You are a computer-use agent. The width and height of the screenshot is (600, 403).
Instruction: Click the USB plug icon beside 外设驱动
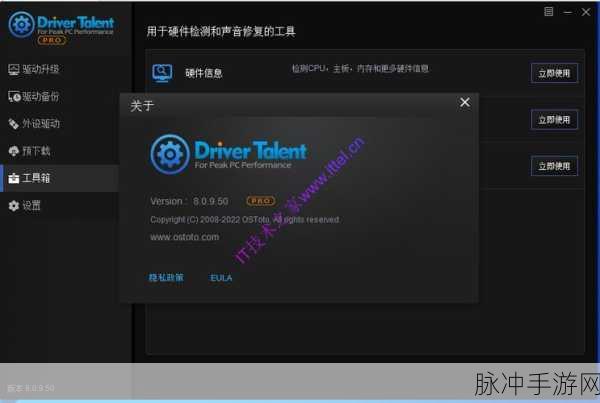coord(13,124)
